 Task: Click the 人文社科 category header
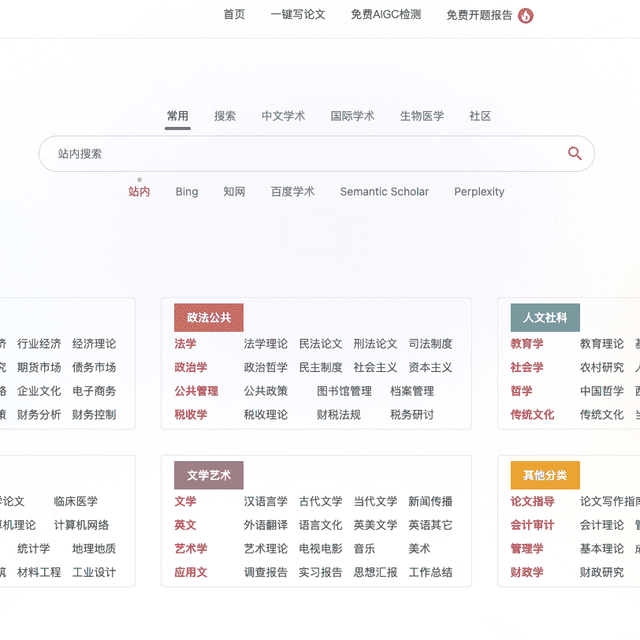coord(545,318)
